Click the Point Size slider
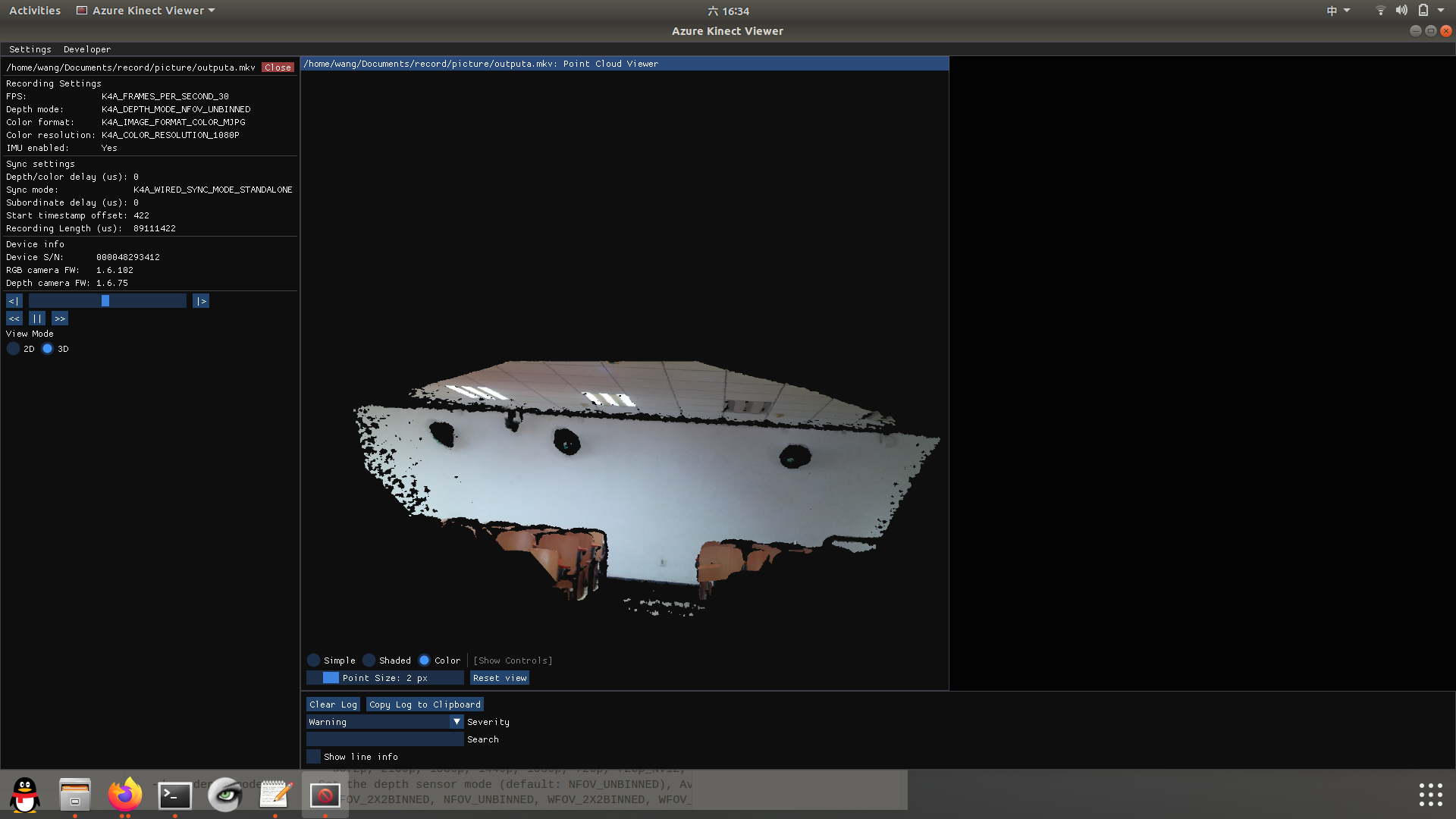 (384, 677)
